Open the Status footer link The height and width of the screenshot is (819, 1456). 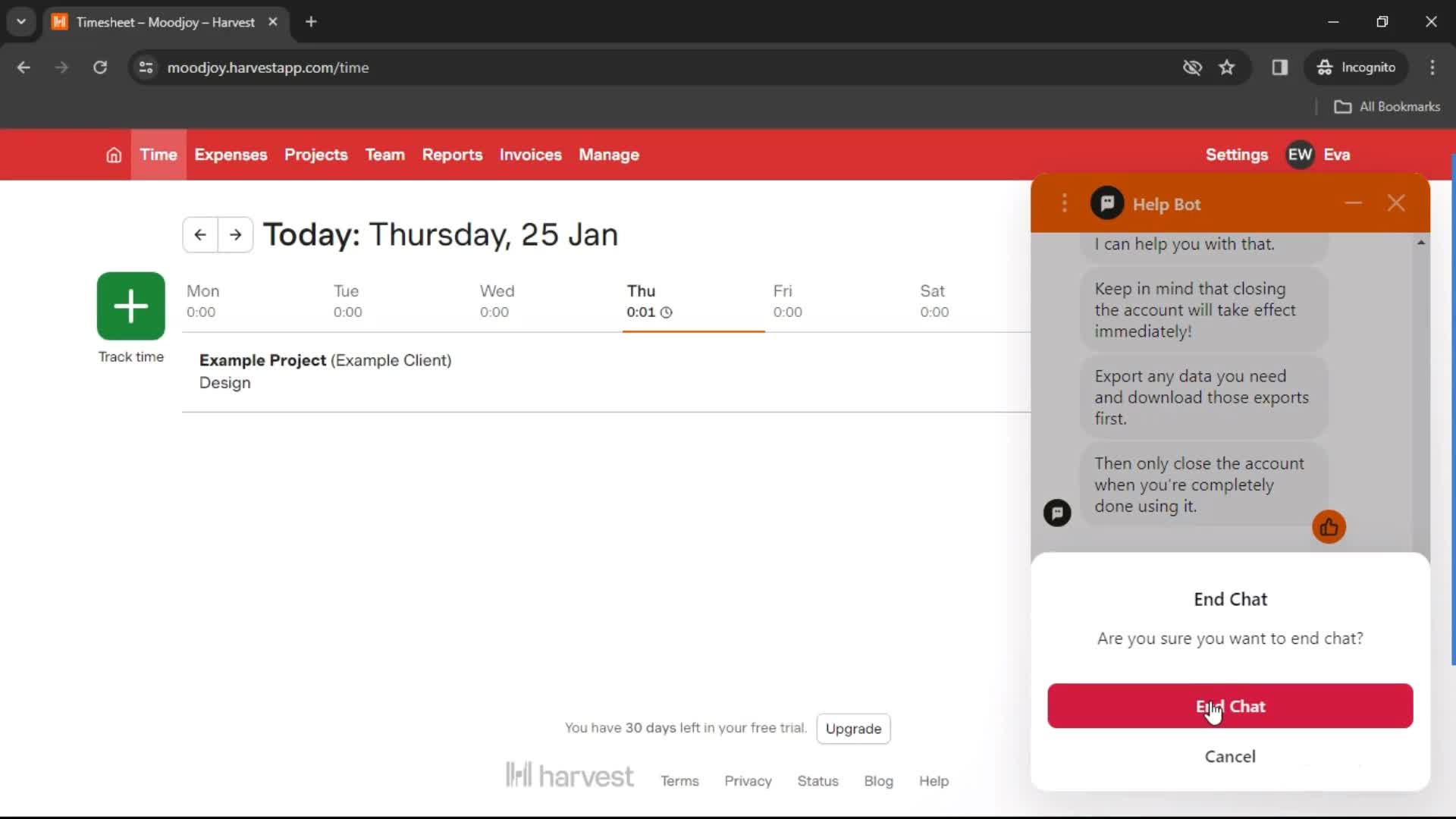(817, 781)
